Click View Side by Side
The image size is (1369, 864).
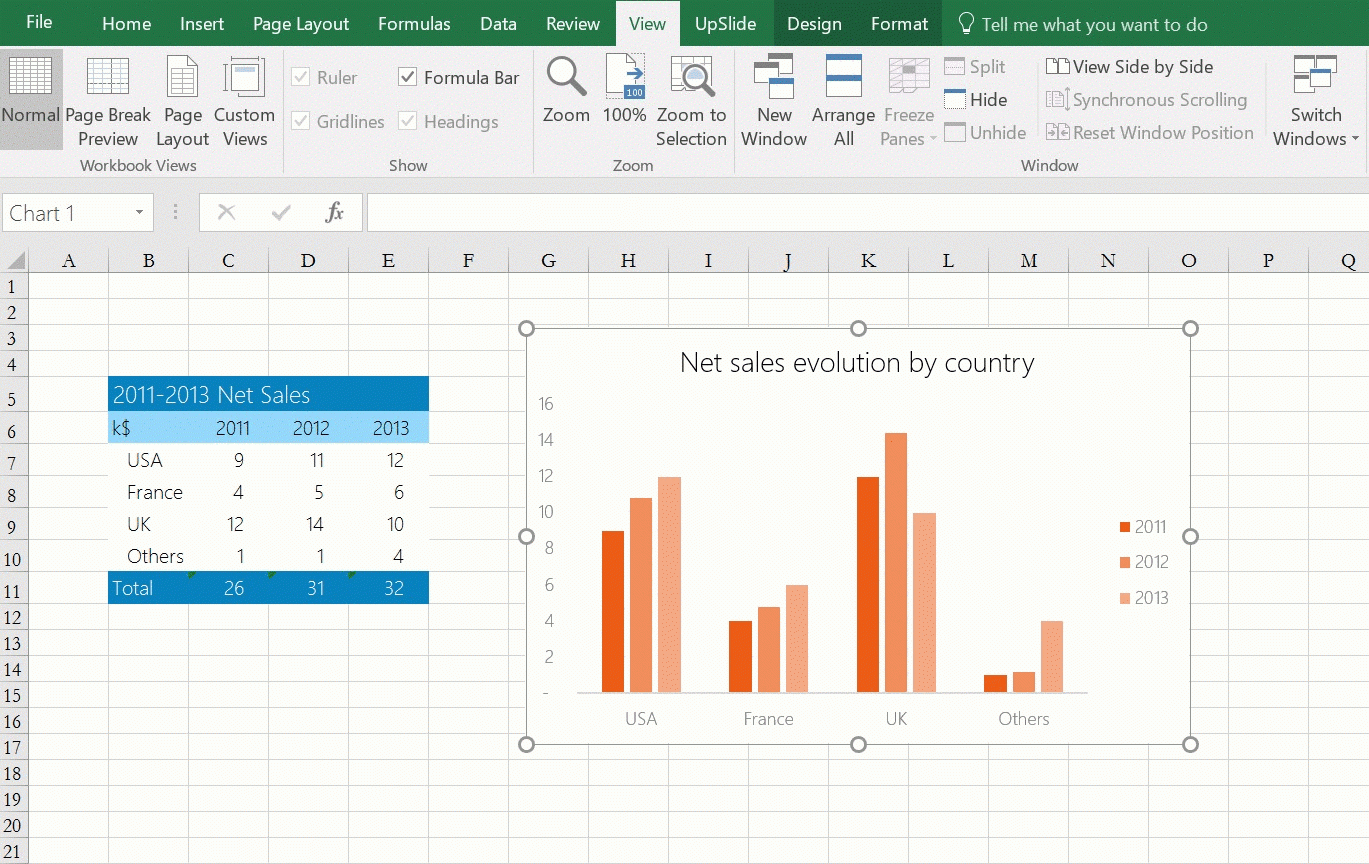[x=1129, y=66]
